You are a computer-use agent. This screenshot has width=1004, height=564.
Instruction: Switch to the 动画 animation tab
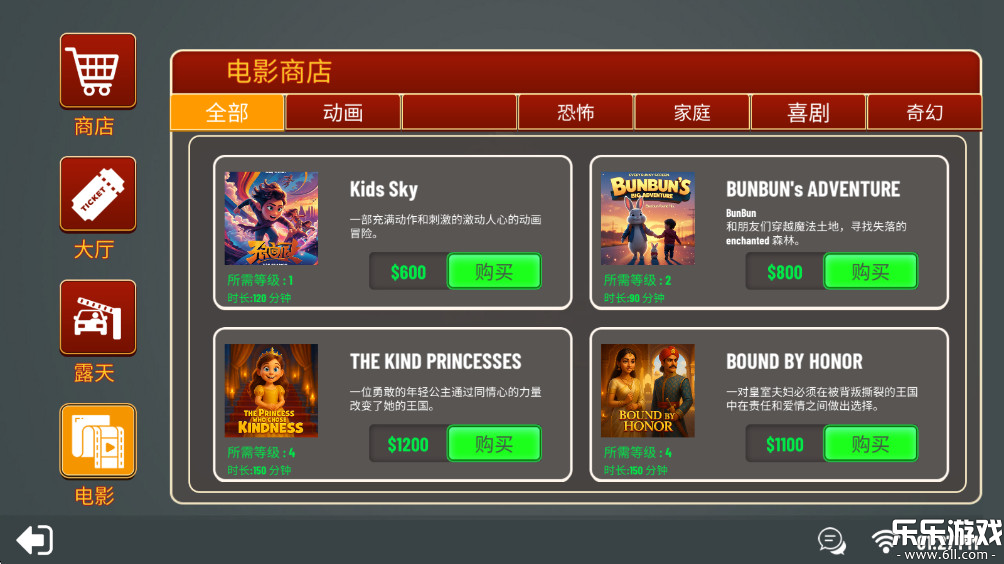(343, 113)
